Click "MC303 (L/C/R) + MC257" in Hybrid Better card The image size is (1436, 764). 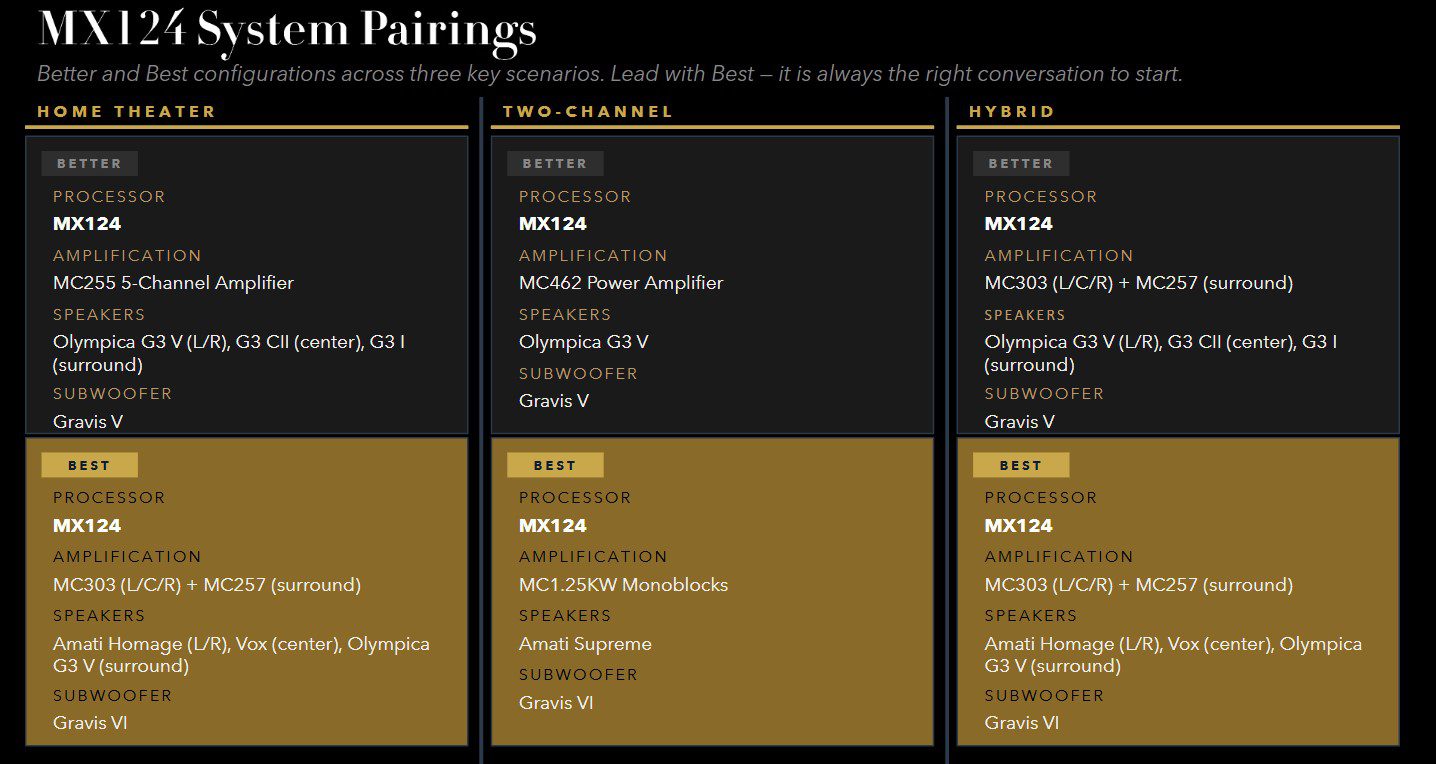click(1139, 283)
